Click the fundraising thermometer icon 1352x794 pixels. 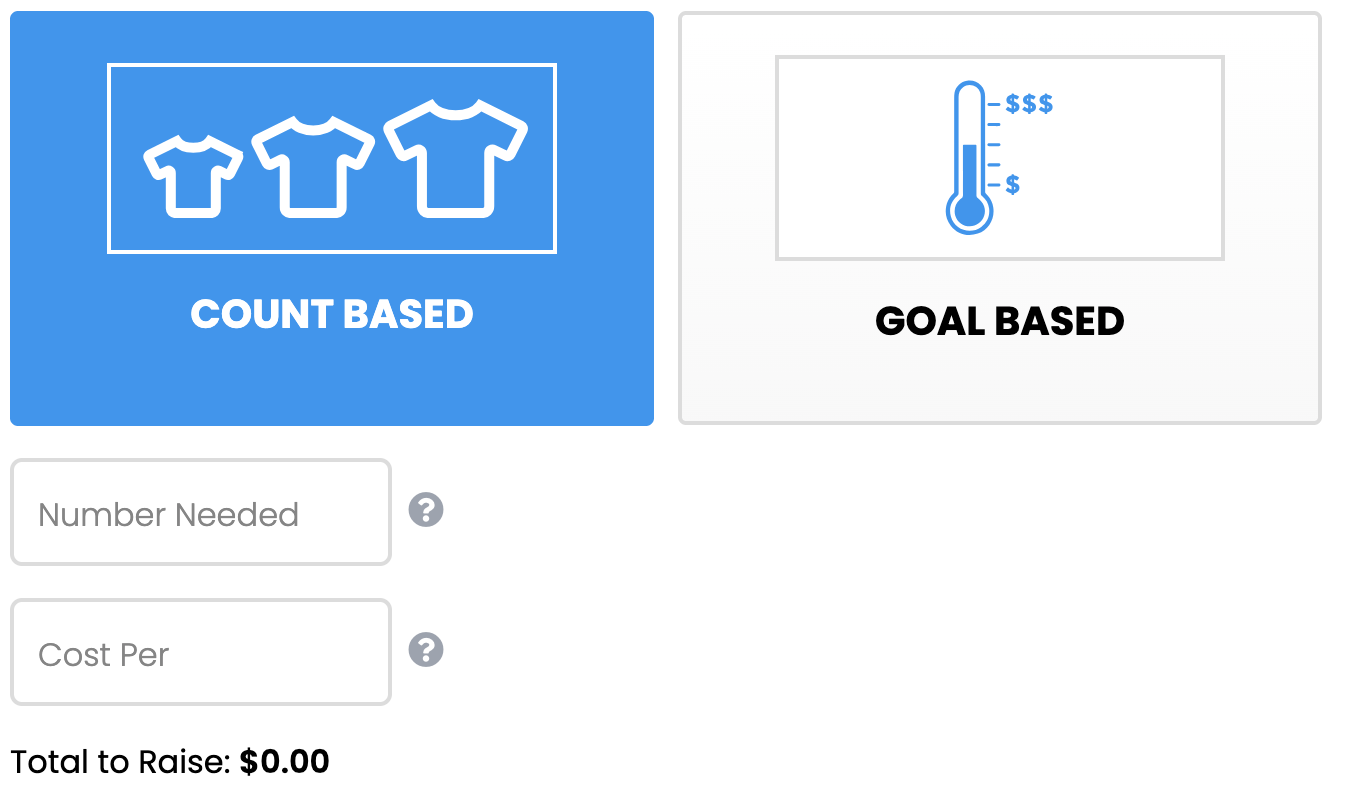969,158
